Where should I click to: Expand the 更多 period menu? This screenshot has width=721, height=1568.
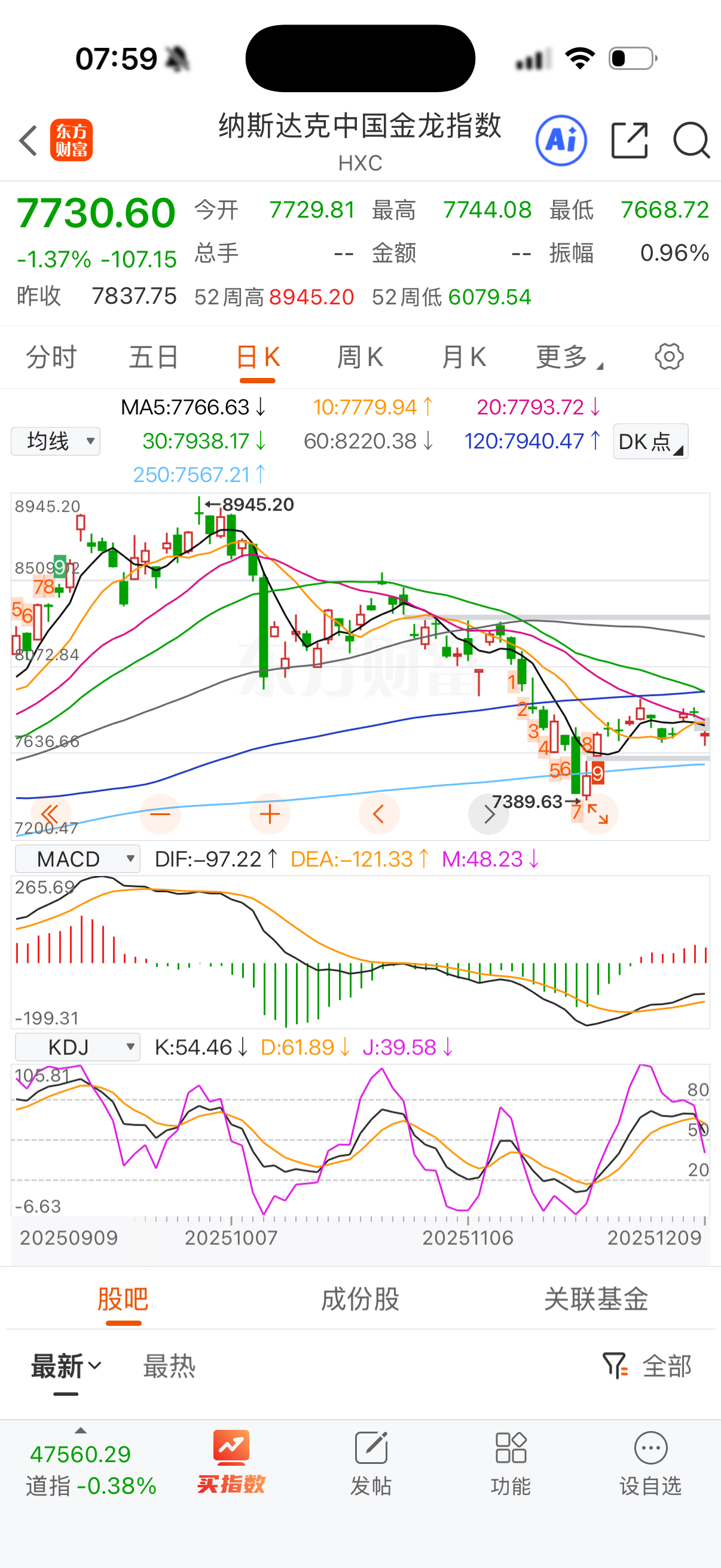tap(570, 356)
